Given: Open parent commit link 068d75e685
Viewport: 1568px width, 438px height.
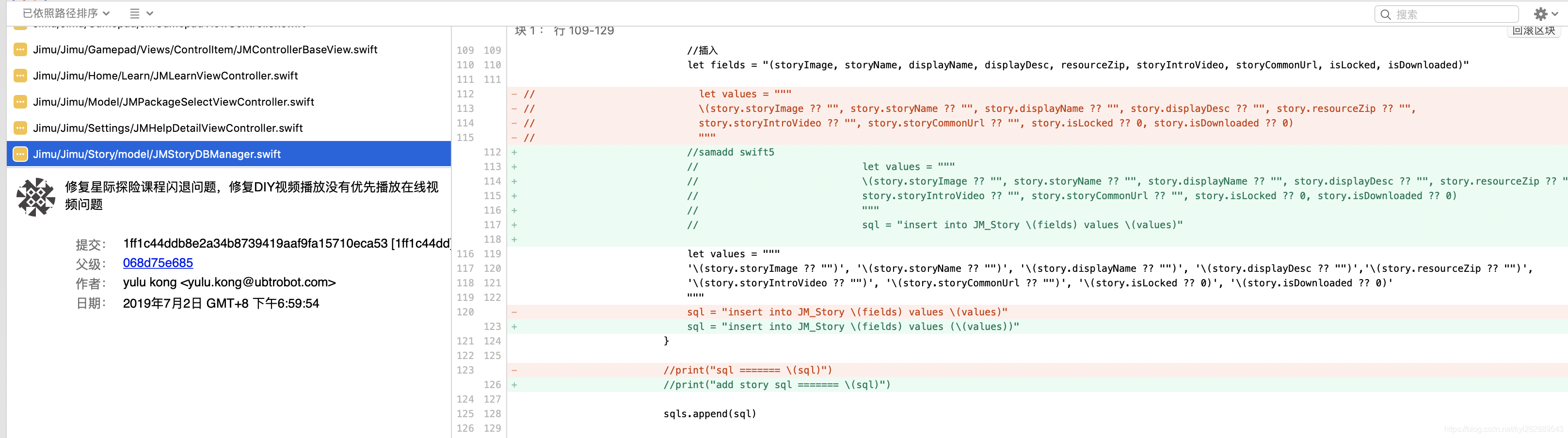Looking at the screenshot, I should (158, 263).
